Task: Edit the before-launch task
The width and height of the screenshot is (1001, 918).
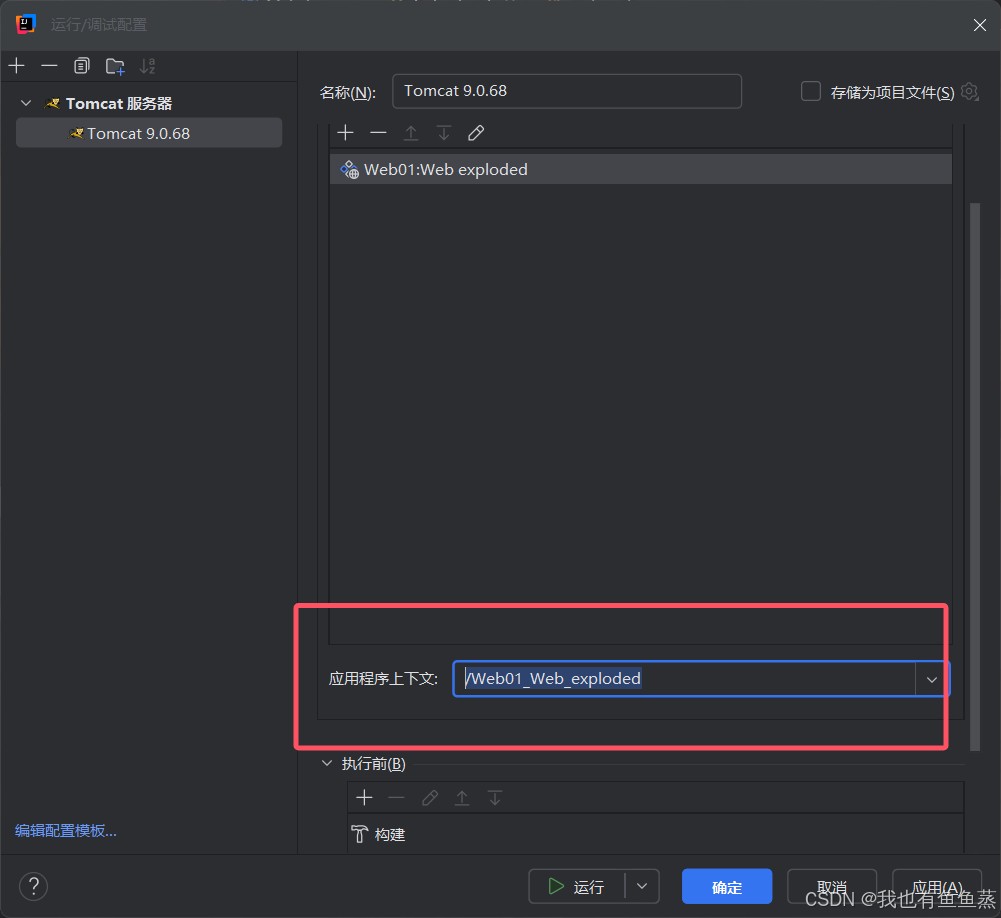Action: click(x=430, y=797)
